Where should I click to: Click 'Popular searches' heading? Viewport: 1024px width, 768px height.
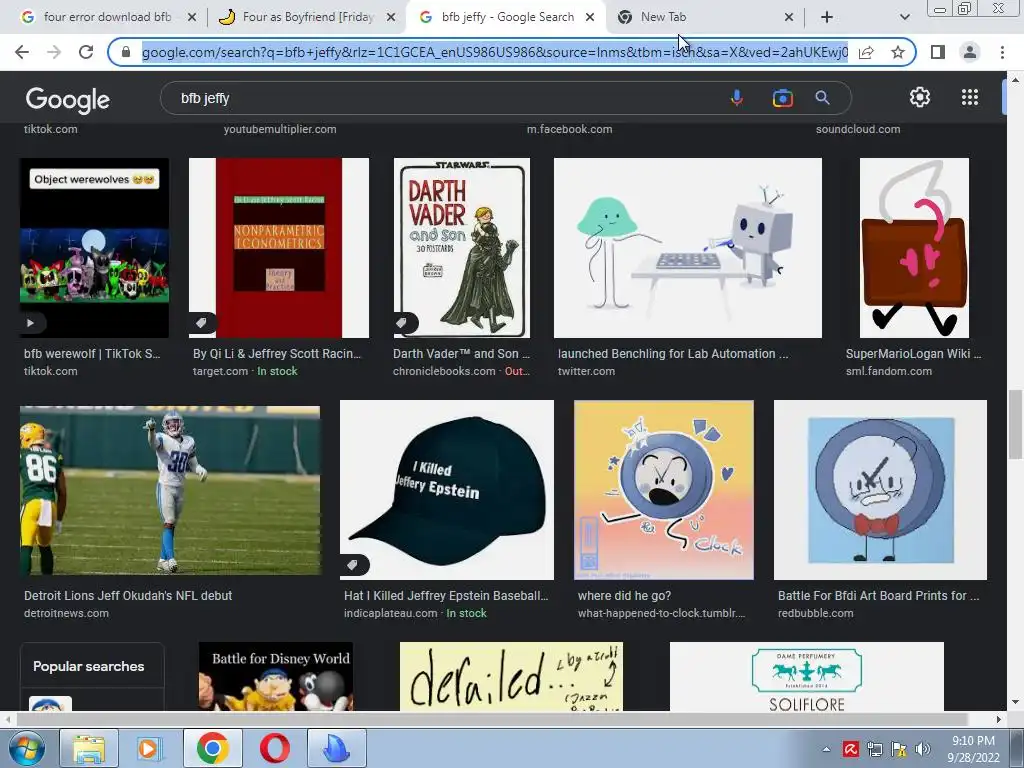tap(89, 666)
